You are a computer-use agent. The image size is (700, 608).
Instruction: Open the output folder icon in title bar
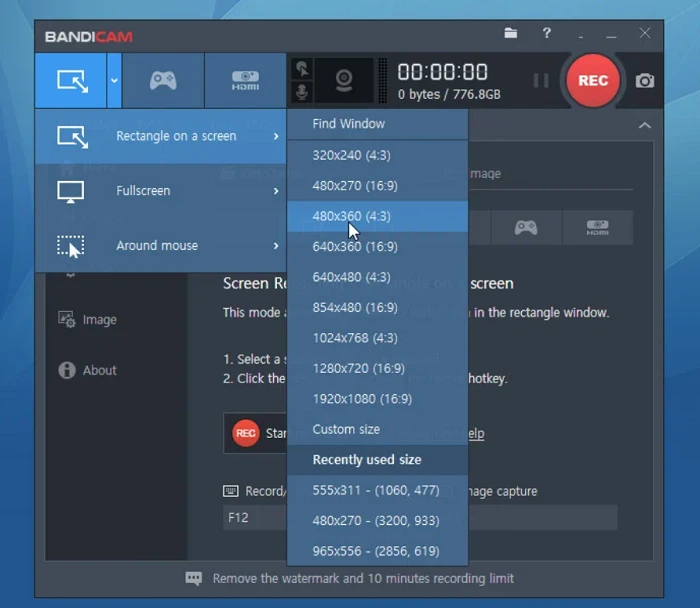tap(511, 33)
